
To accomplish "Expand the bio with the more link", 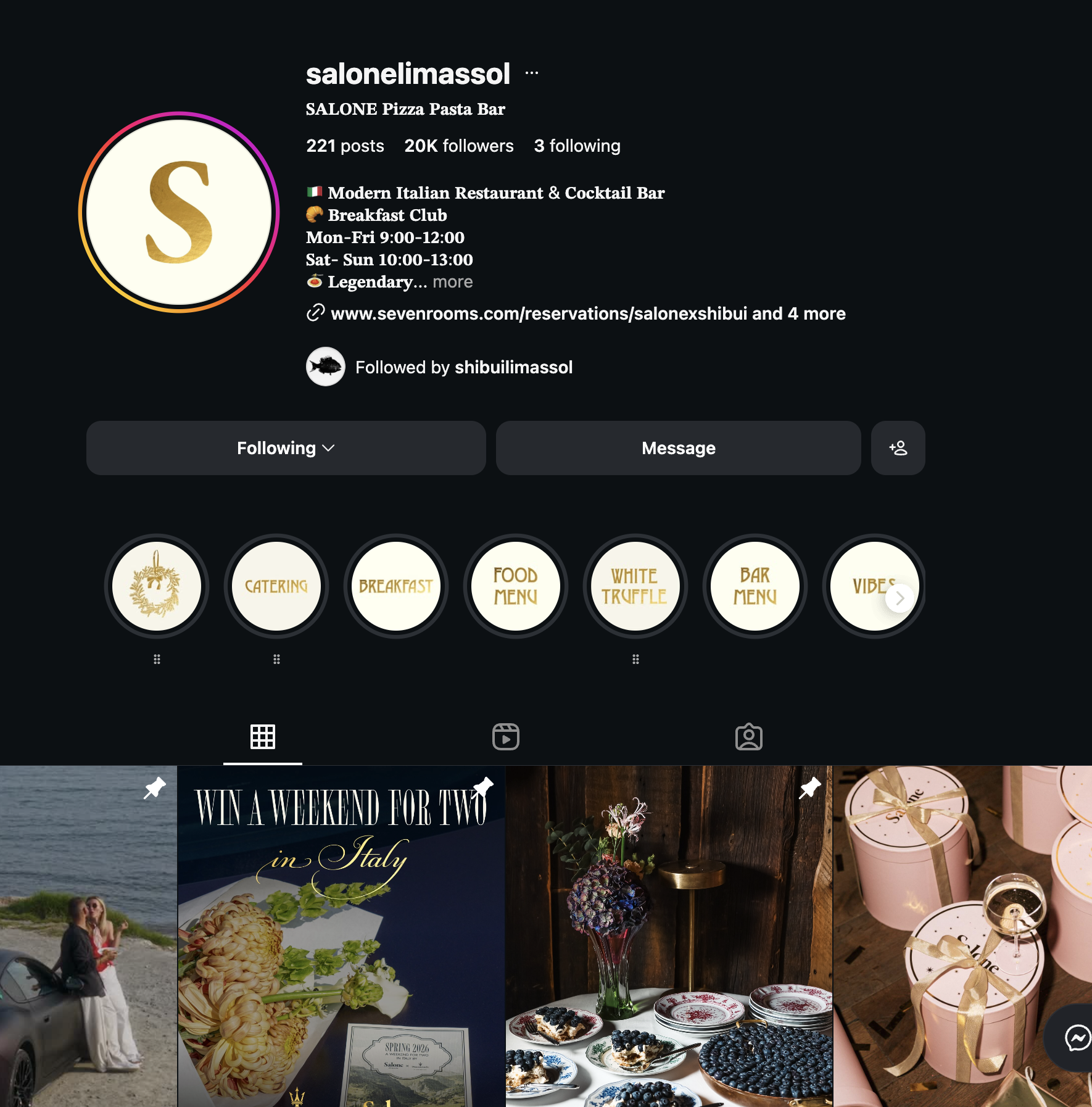I will (453, 282).
